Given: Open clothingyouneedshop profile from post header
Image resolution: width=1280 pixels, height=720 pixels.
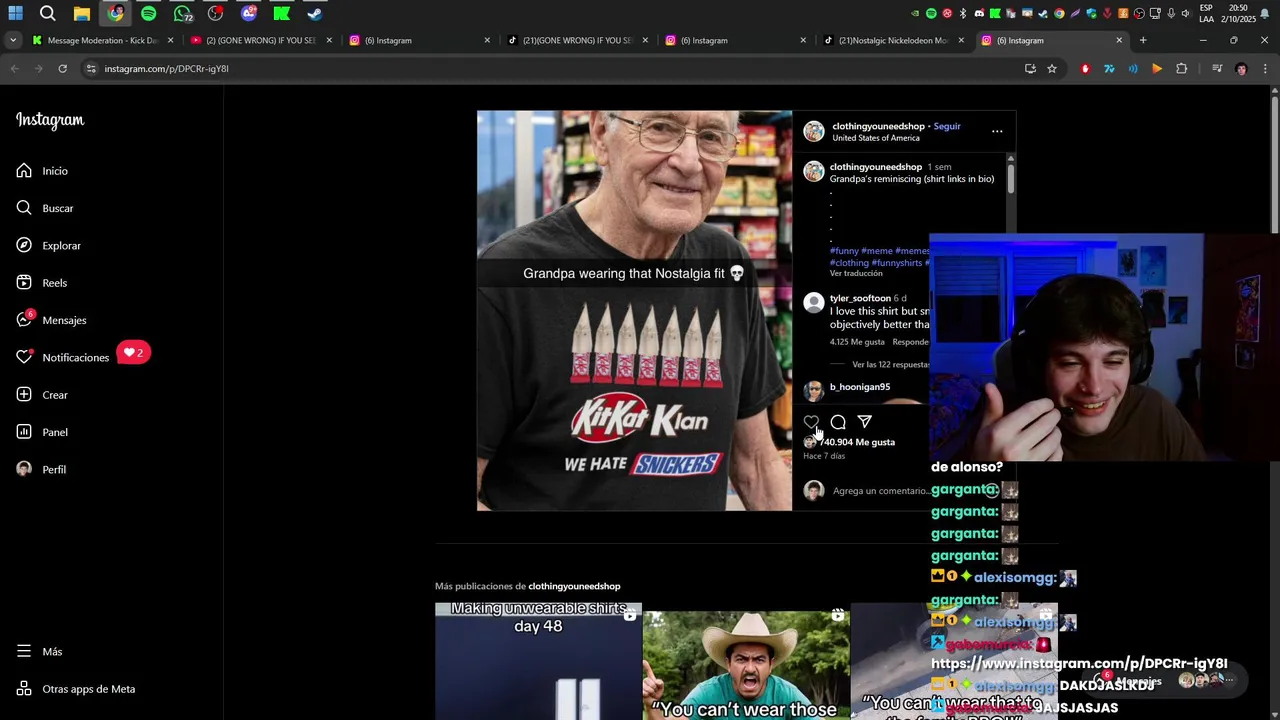Looking at the screenshot, I should pos(878,126).
